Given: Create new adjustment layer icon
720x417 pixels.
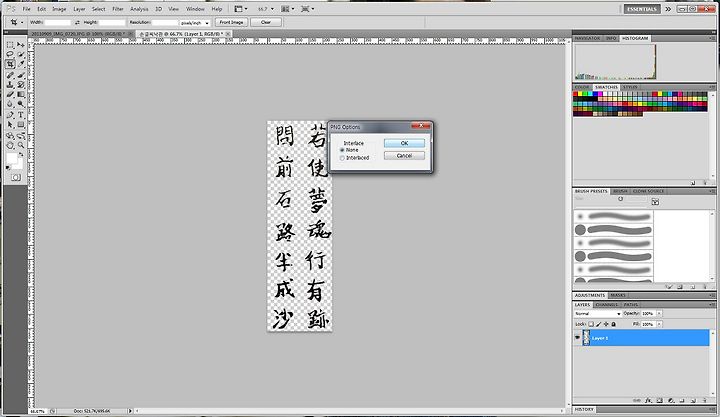Looking at the screenshot, I should [x=671, y=400].
